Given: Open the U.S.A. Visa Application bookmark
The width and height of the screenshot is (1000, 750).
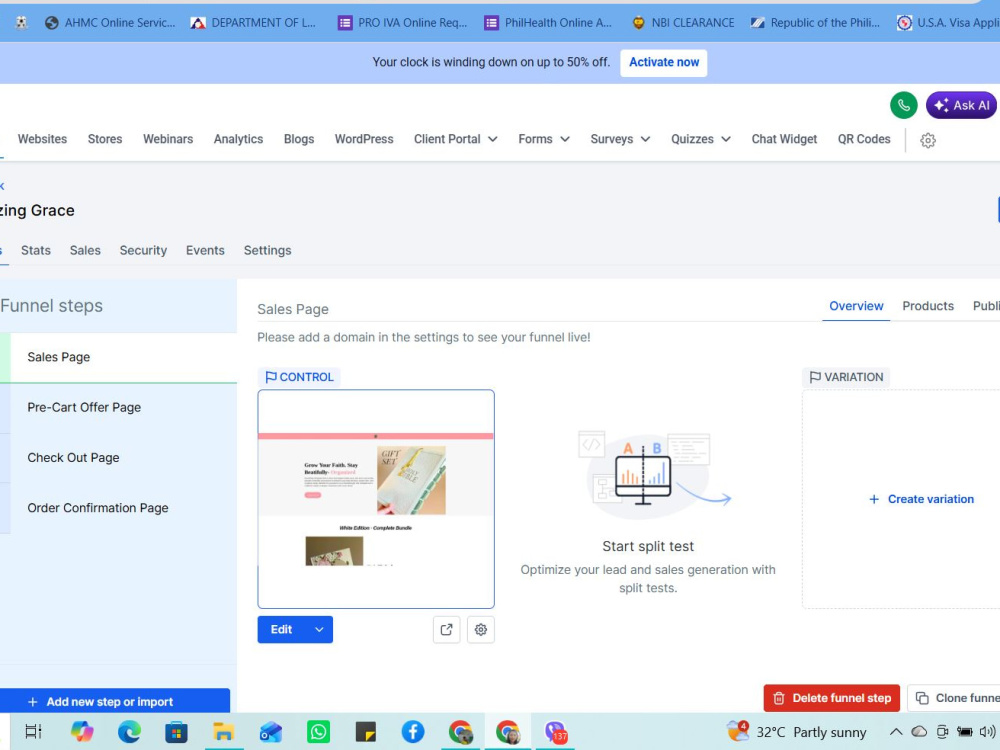Looking at the screenshot, I should coord(948,23).
